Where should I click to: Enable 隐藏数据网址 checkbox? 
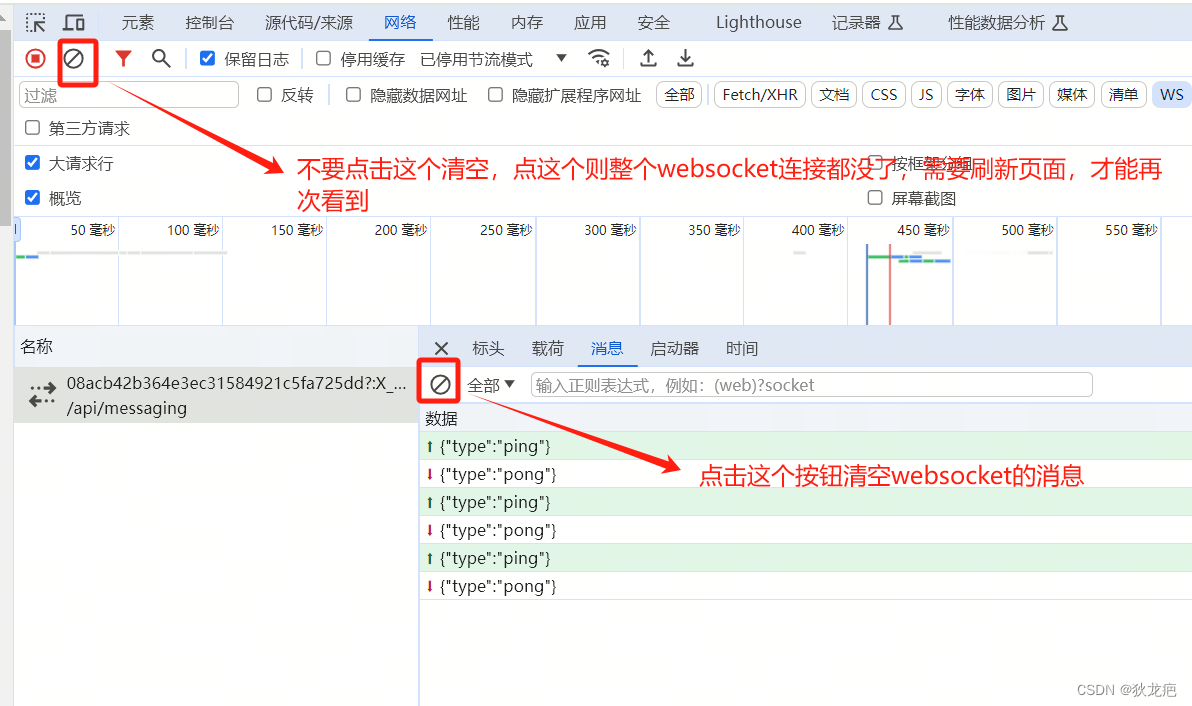click(353, 95)
